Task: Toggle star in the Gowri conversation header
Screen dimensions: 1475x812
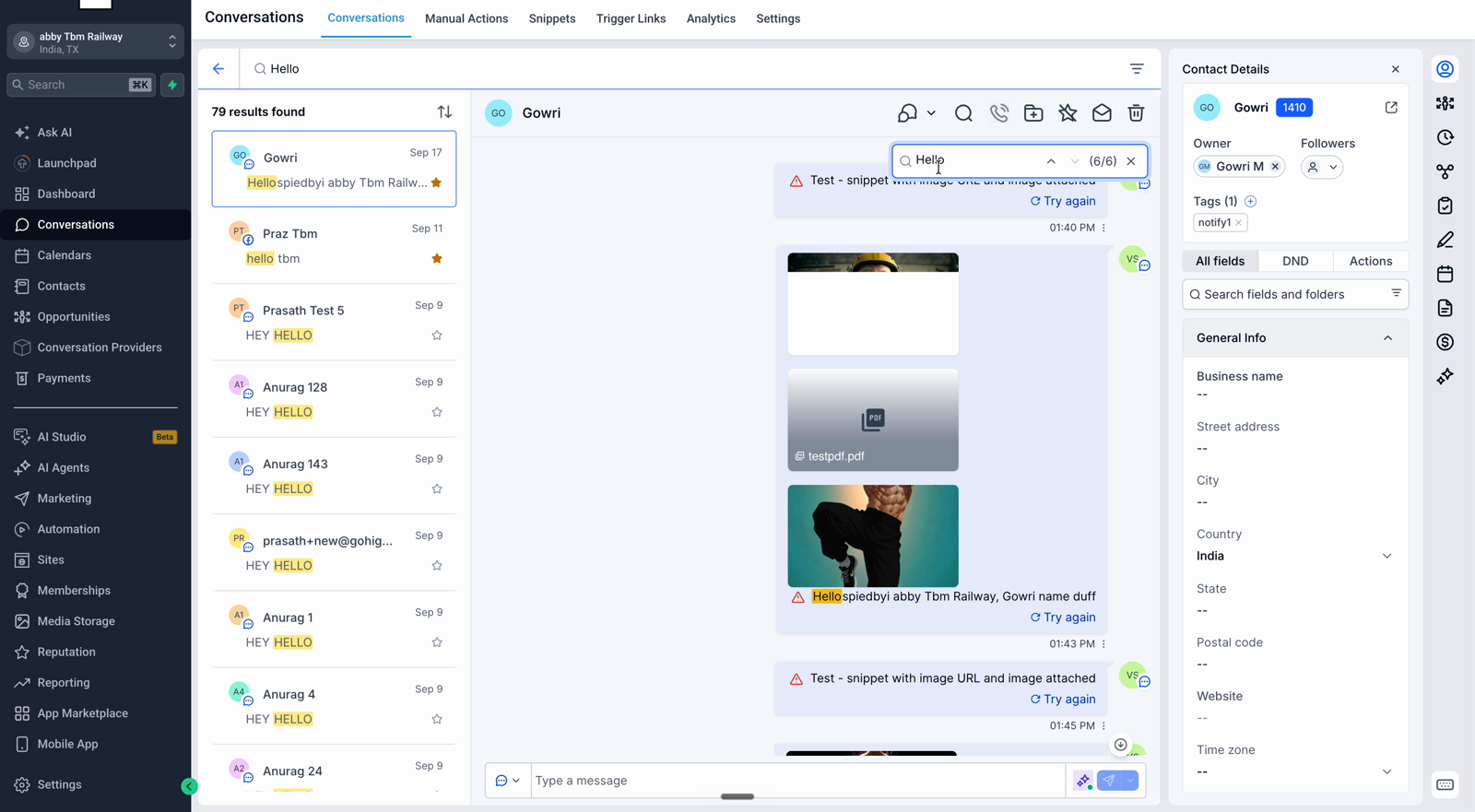Action: (x=1068, y=113)
